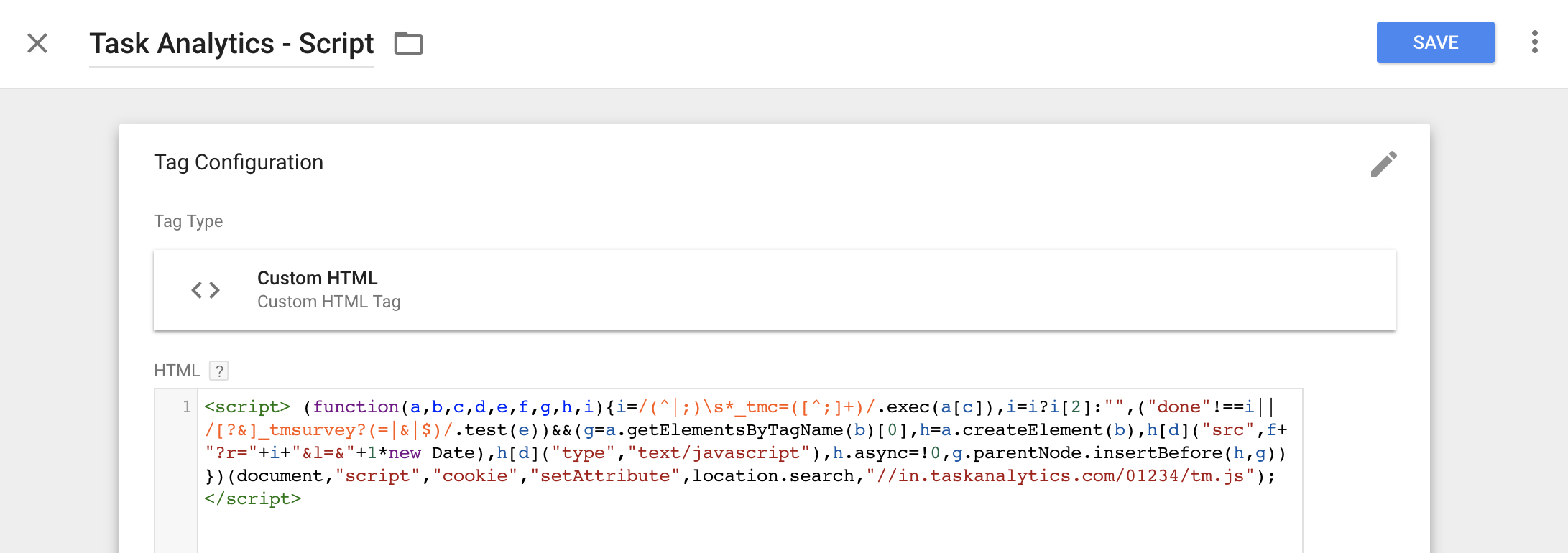This screenshot has width=1568, height=553.
Task: Select the Custom HTML tag type card
Action: (775, 290)
